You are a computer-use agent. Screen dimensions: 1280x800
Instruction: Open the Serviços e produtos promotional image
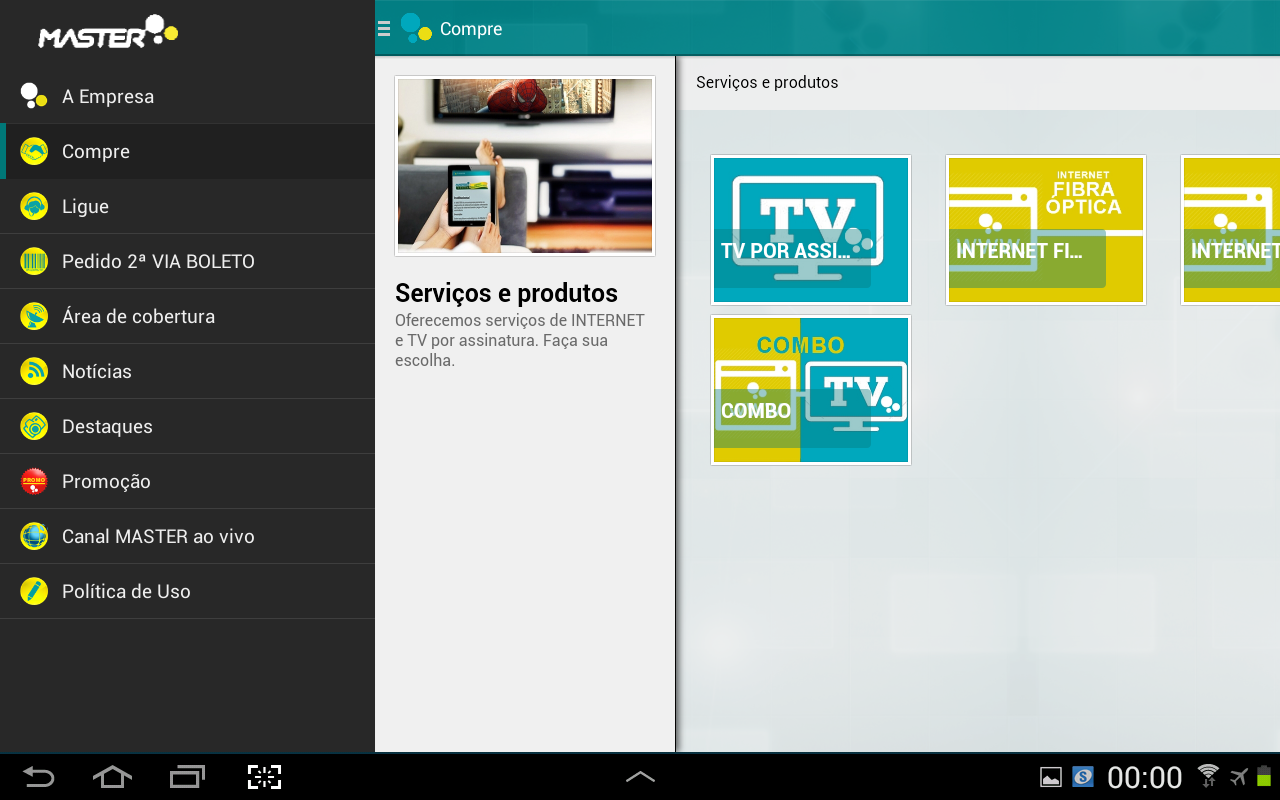(x=524, y=165)
